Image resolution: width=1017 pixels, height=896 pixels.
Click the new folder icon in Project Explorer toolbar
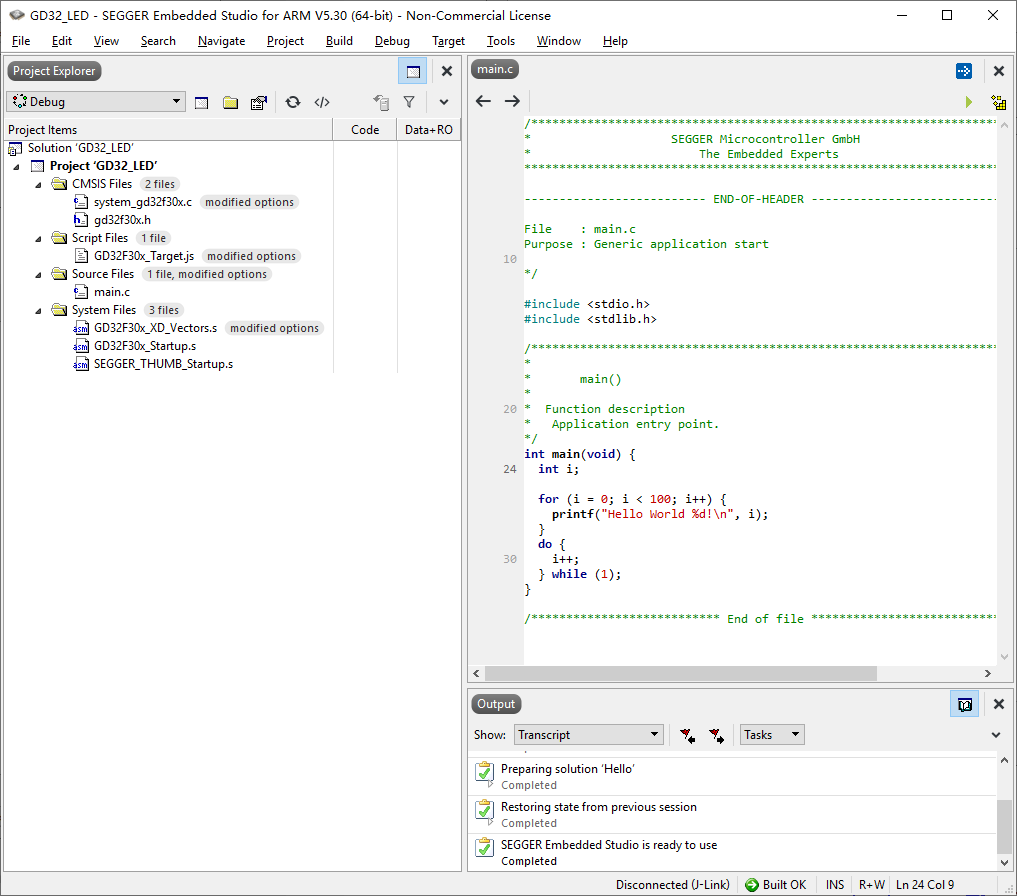tap(231, 101)
